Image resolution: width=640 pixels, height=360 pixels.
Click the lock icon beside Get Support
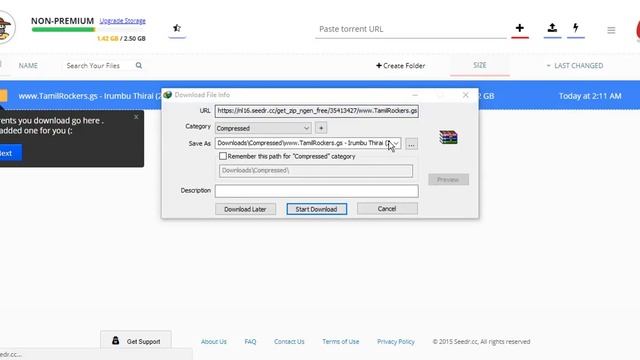tap(116, 340)
